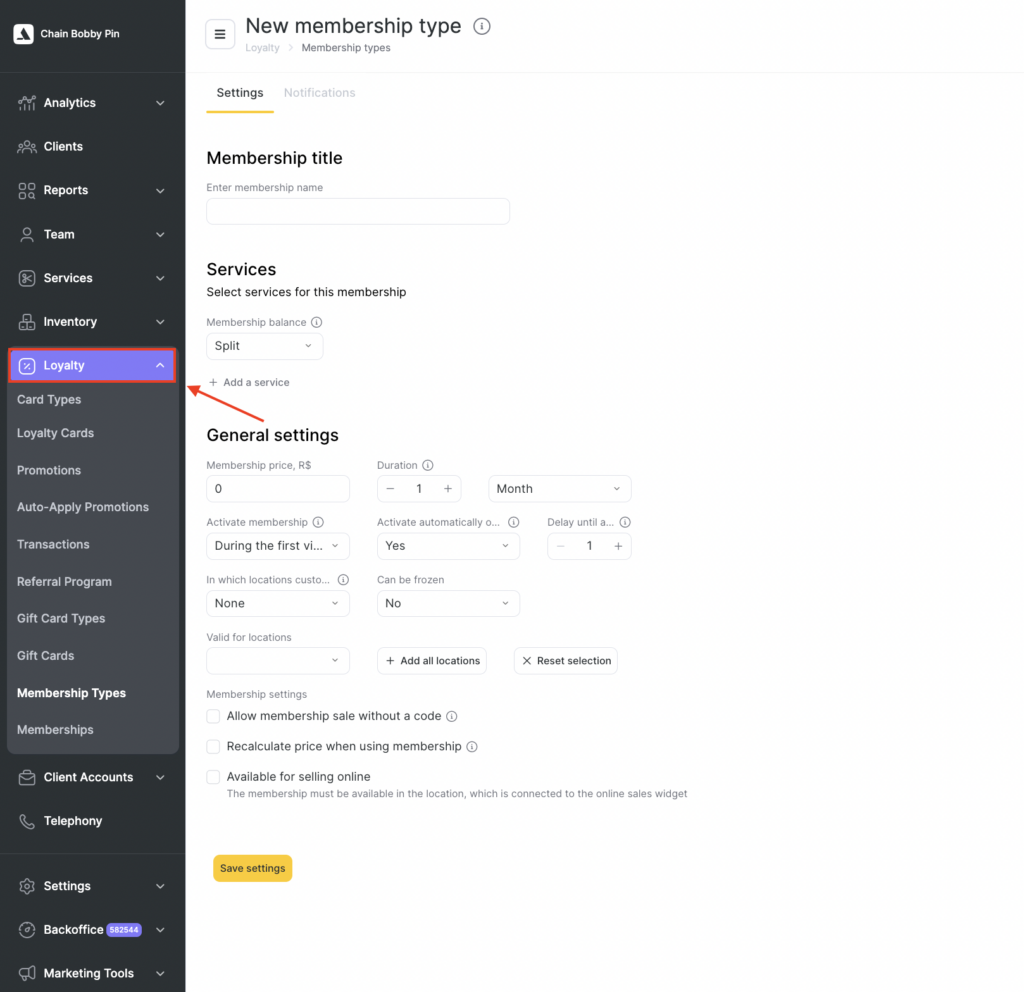The image size is (1024, 992).
Task: Click the Save settings button
Action: tap(252, 868)
